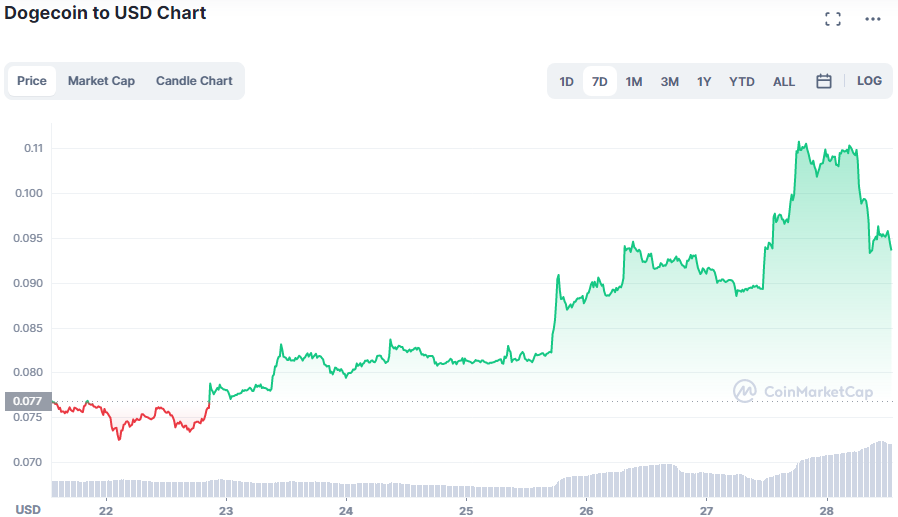Show year-to-date with YTD
The height and width of the screenshot is (517, 898).
[742, 81]
